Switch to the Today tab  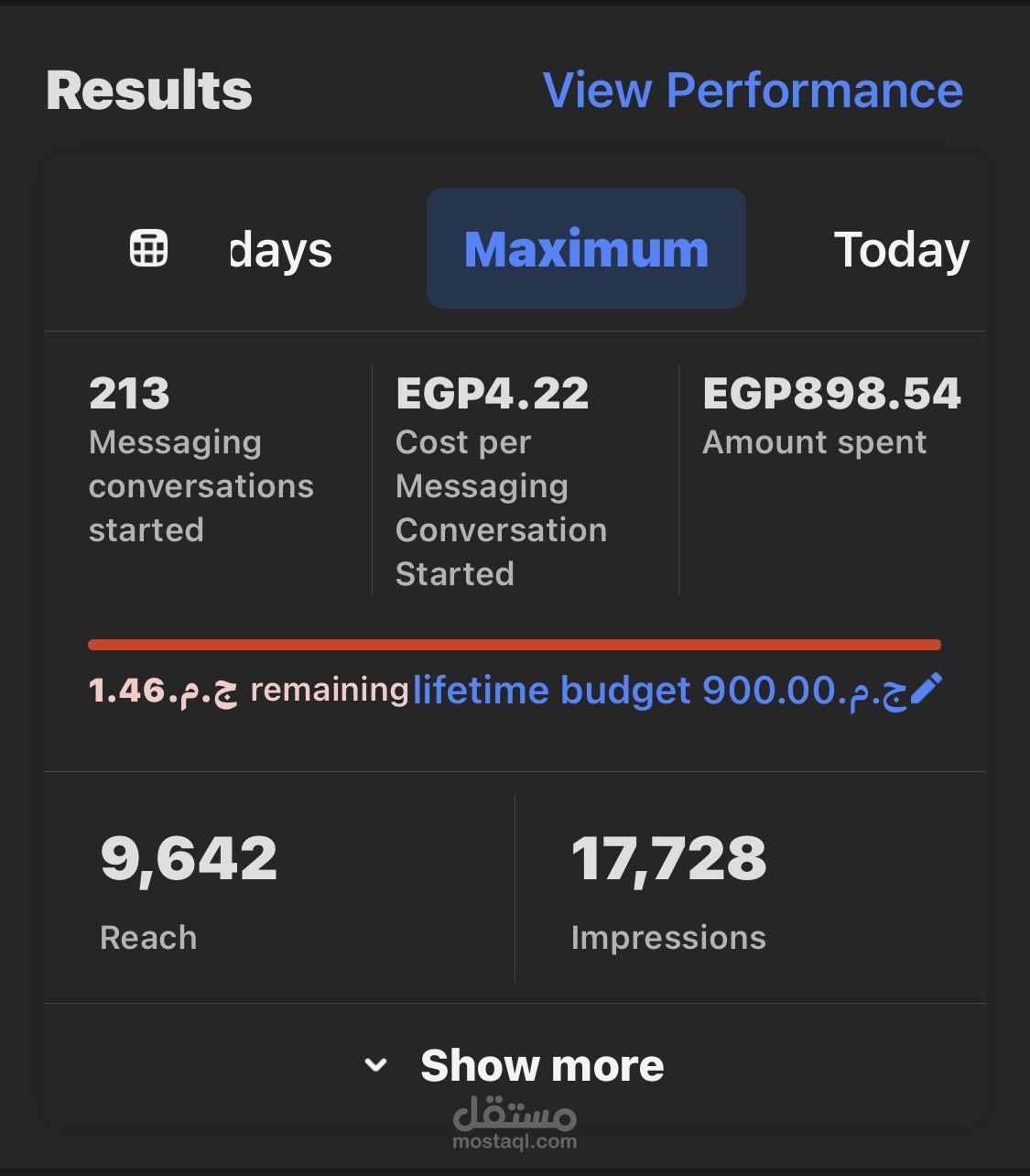click(901, 249)
